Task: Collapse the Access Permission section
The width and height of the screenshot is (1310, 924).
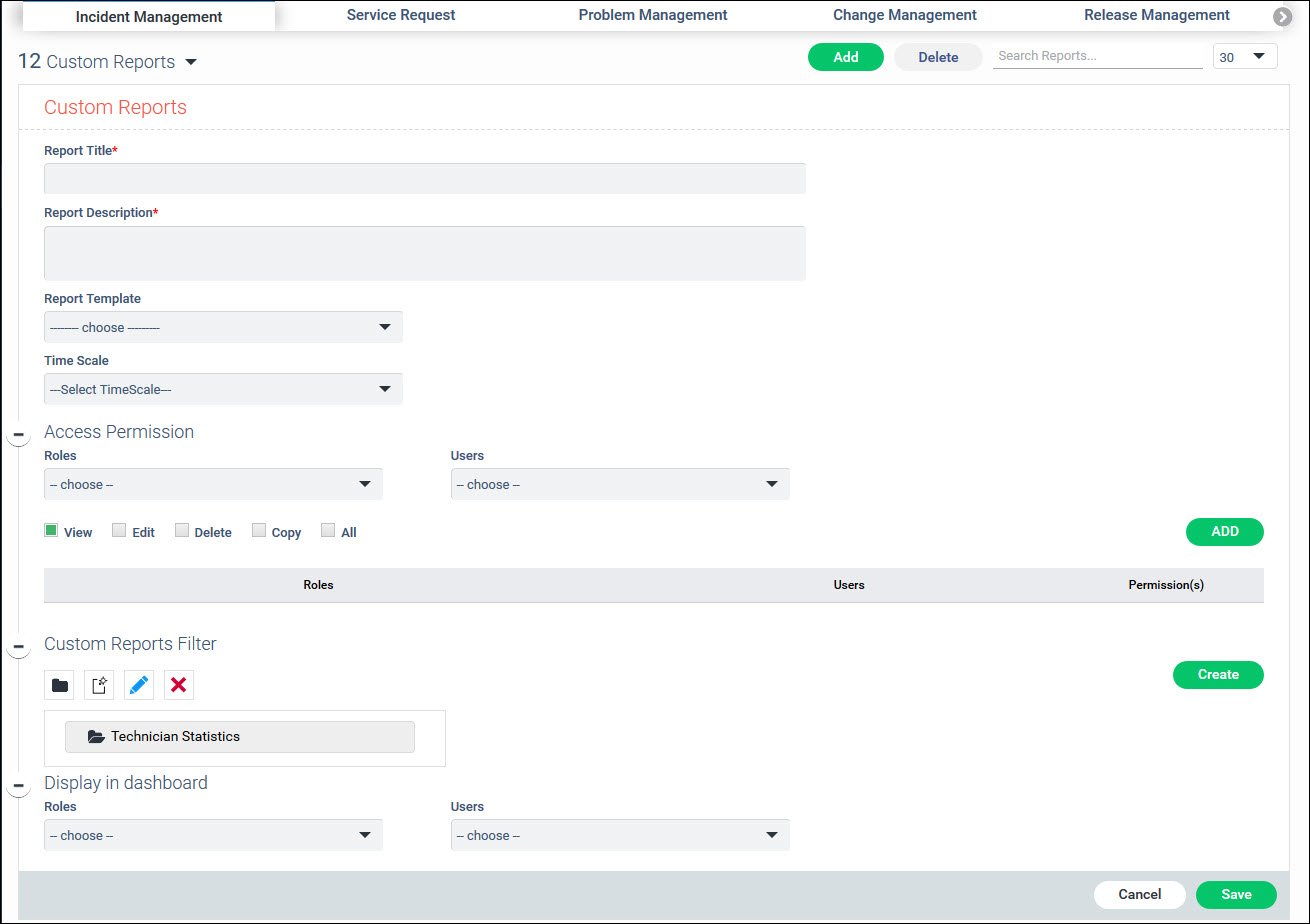Action: click(18, 433)
